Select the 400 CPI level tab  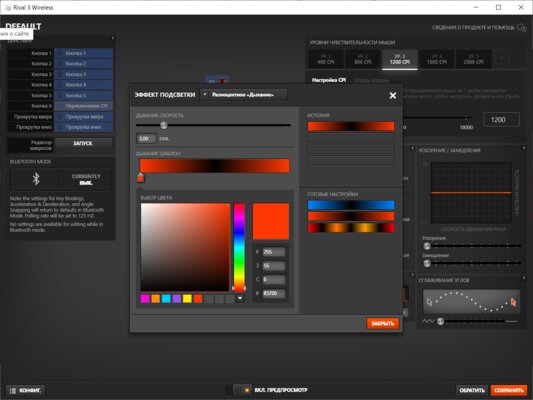326,59
